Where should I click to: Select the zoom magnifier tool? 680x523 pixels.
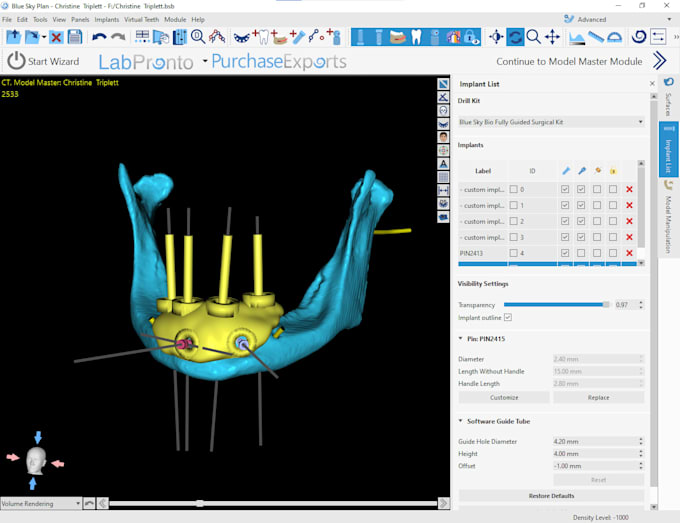point(533,37)
